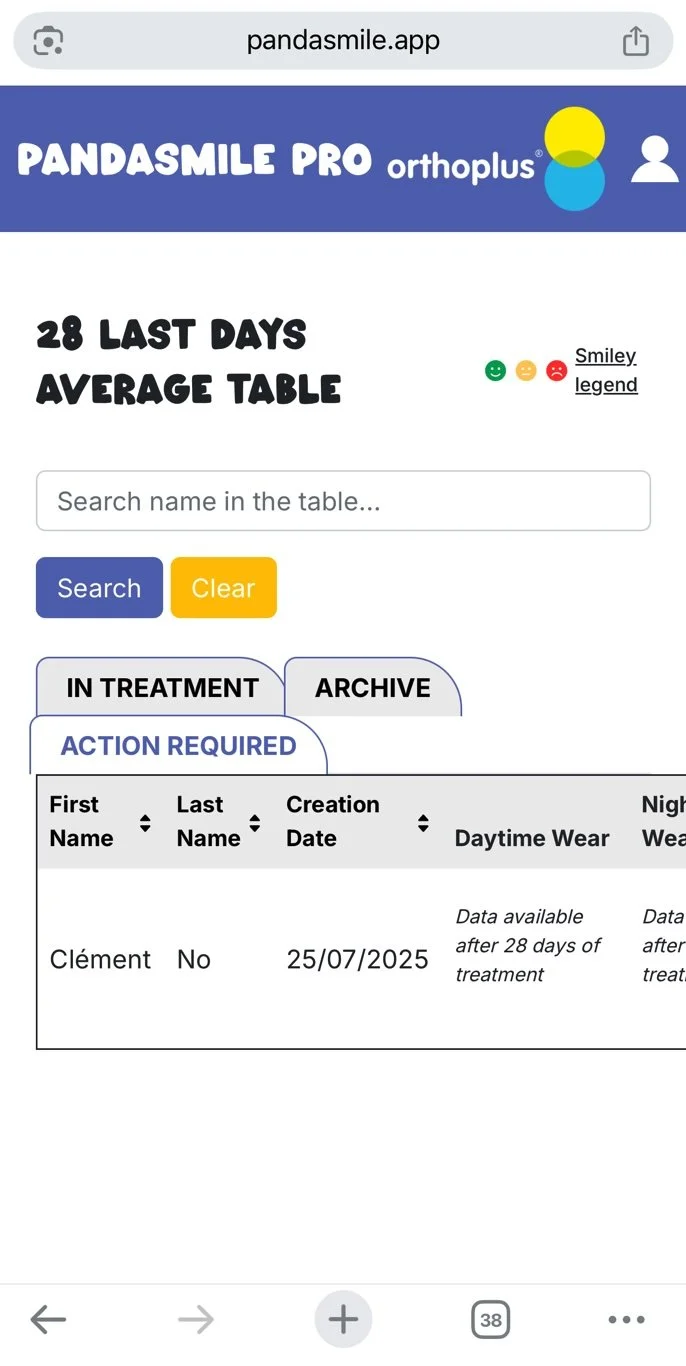This screenshot has height=1366, width=686.
Task: Tap the browser share icon
Action: [636, 41]
